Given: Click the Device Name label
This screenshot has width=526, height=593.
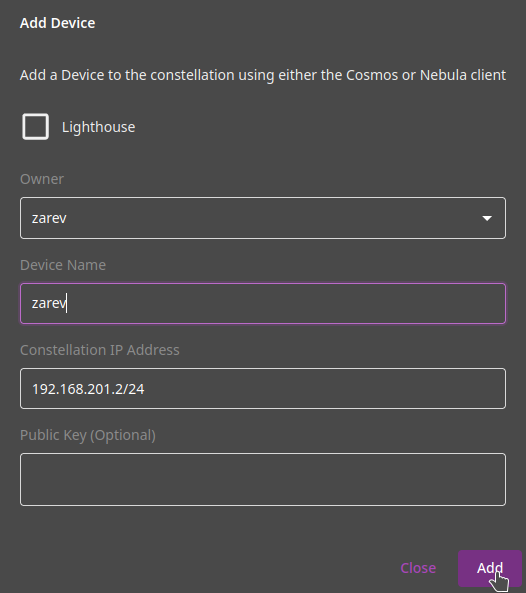Looking at the screenshot, I should [63, 265].
